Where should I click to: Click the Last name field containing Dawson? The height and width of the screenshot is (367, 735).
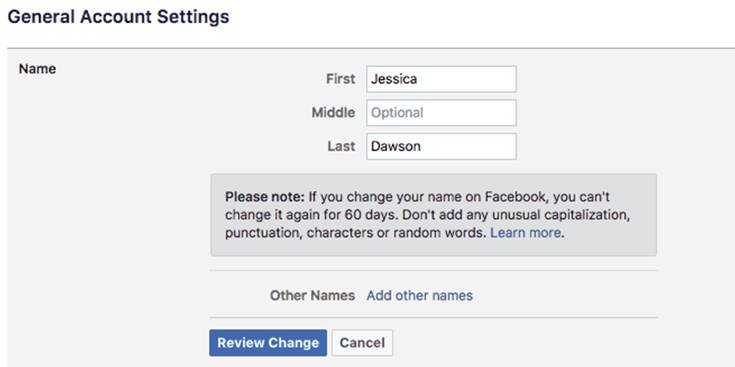pyautogui.click(x=441, y=146)
